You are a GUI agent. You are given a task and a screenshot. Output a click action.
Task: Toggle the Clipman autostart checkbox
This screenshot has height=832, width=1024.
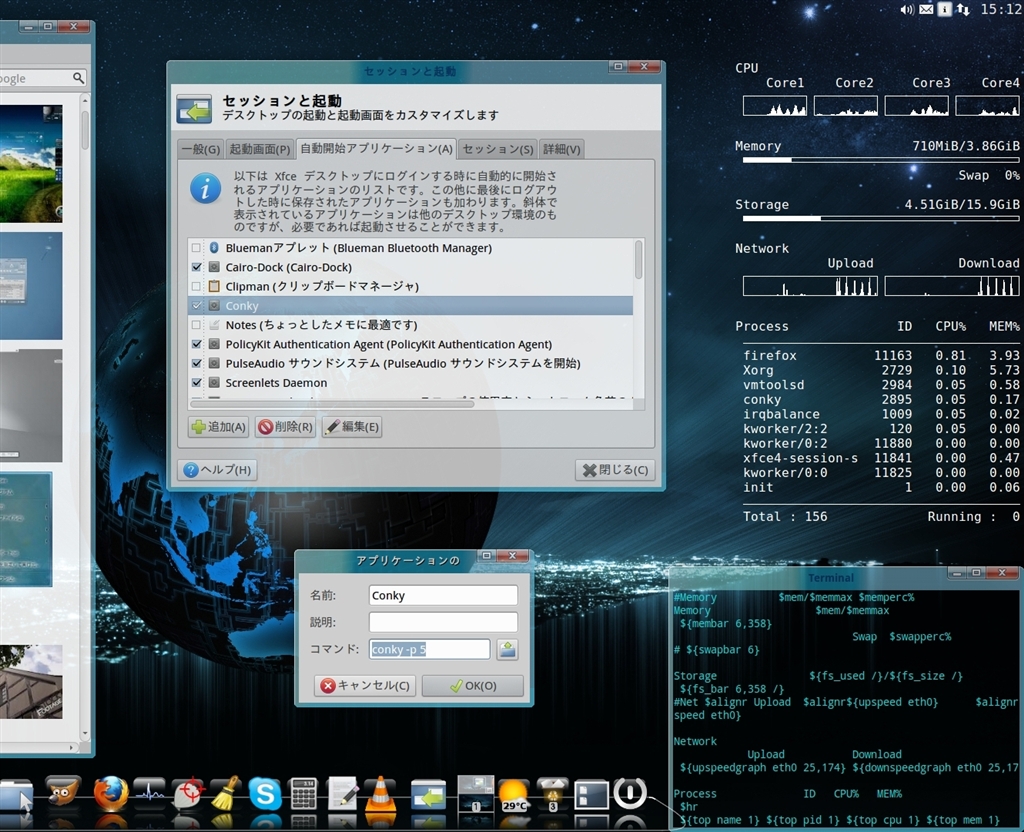pos(196,287)
